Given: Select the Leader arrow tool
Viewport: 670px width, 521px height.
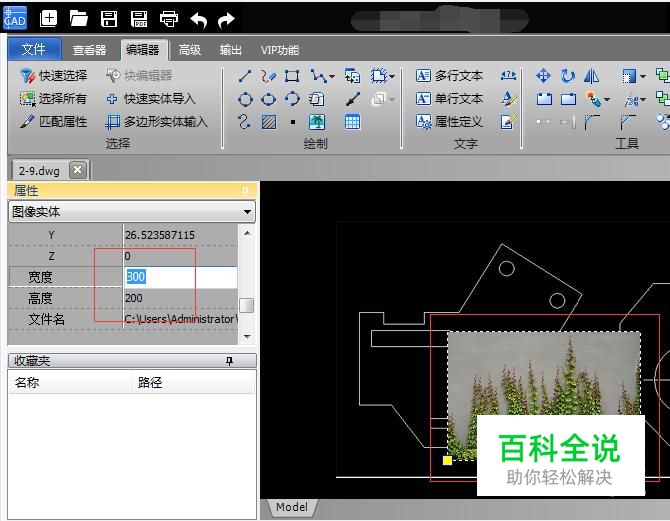Looking at the screenshot, I should point(353,99).
